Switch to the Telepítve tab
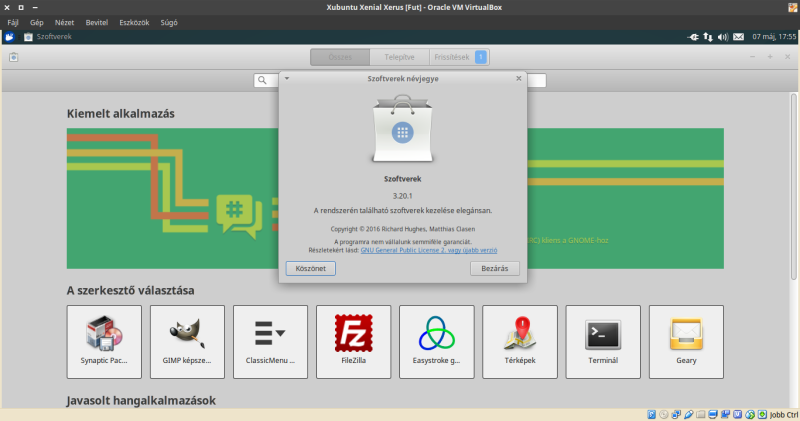The width and height of the screenshot is (800, 421). (399, 57)
